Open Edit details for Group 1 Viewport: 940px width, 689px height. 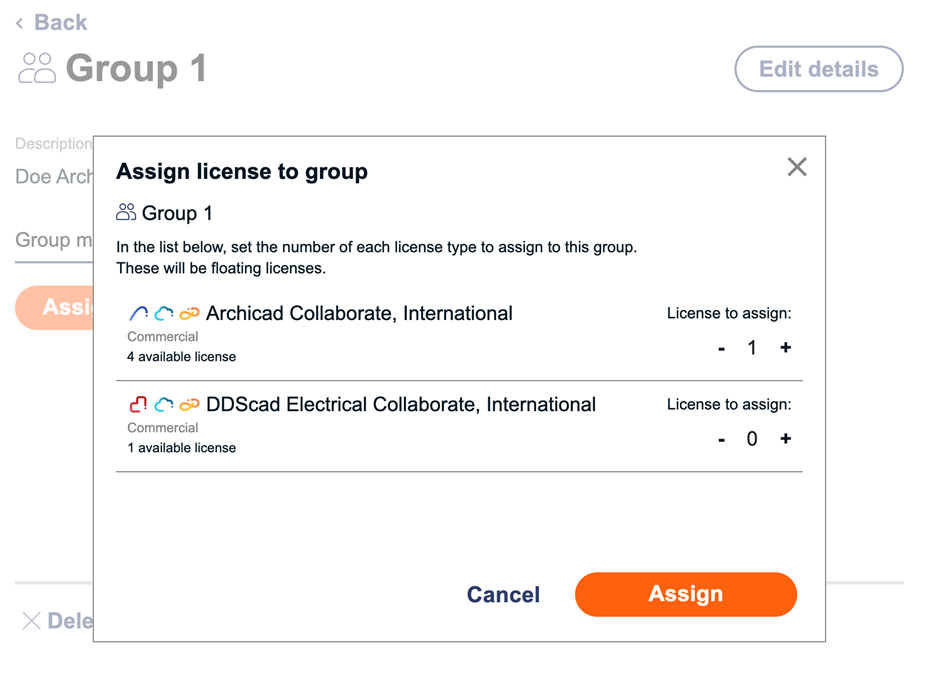click(x=819, y=69)
